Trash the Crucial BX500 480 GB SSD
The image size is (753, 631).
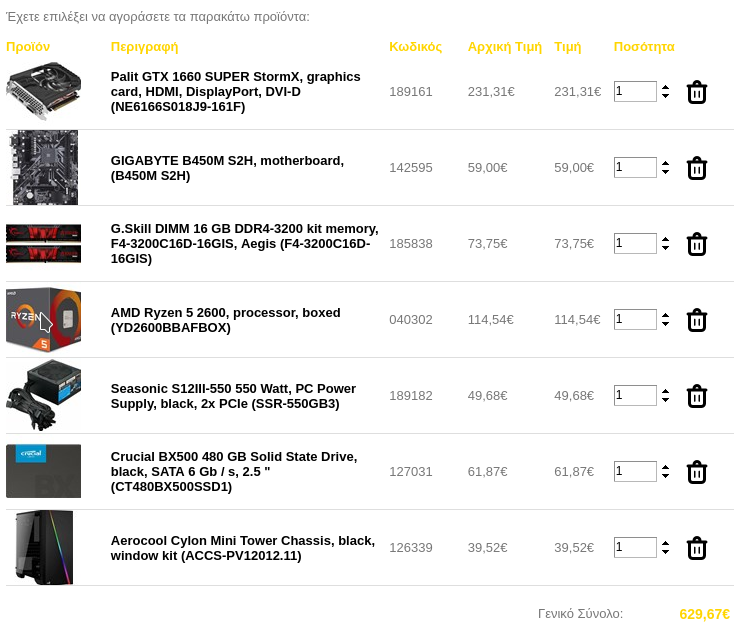click(x=696, y=472)
